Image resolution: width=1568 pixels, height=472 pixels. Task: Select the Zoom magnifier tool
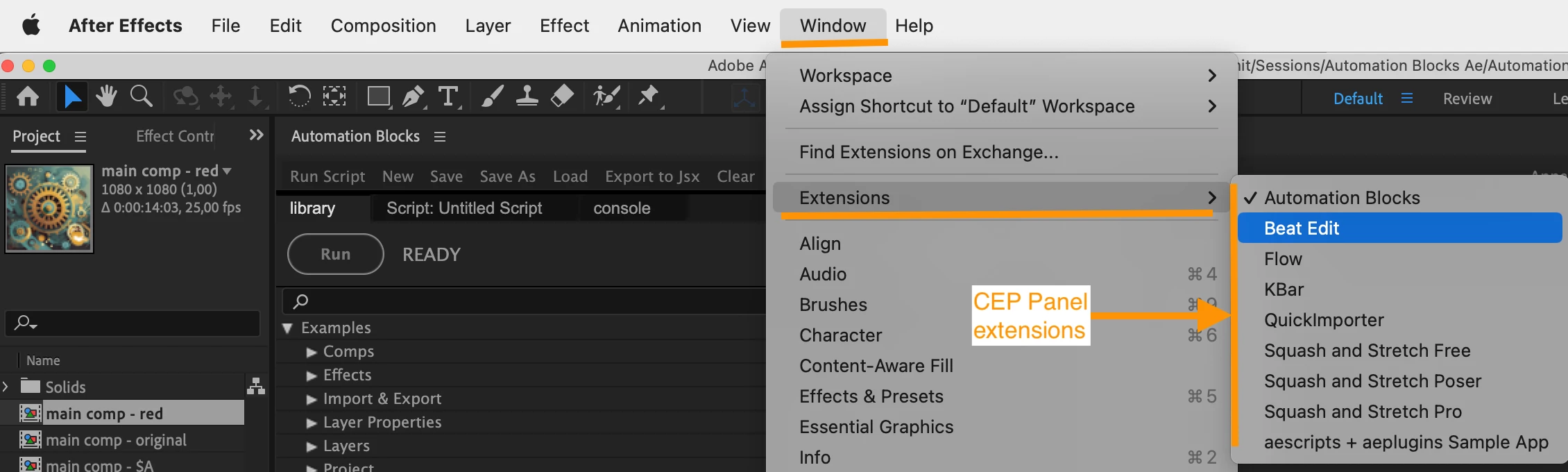pyautogui.click(x=142, y=96)
